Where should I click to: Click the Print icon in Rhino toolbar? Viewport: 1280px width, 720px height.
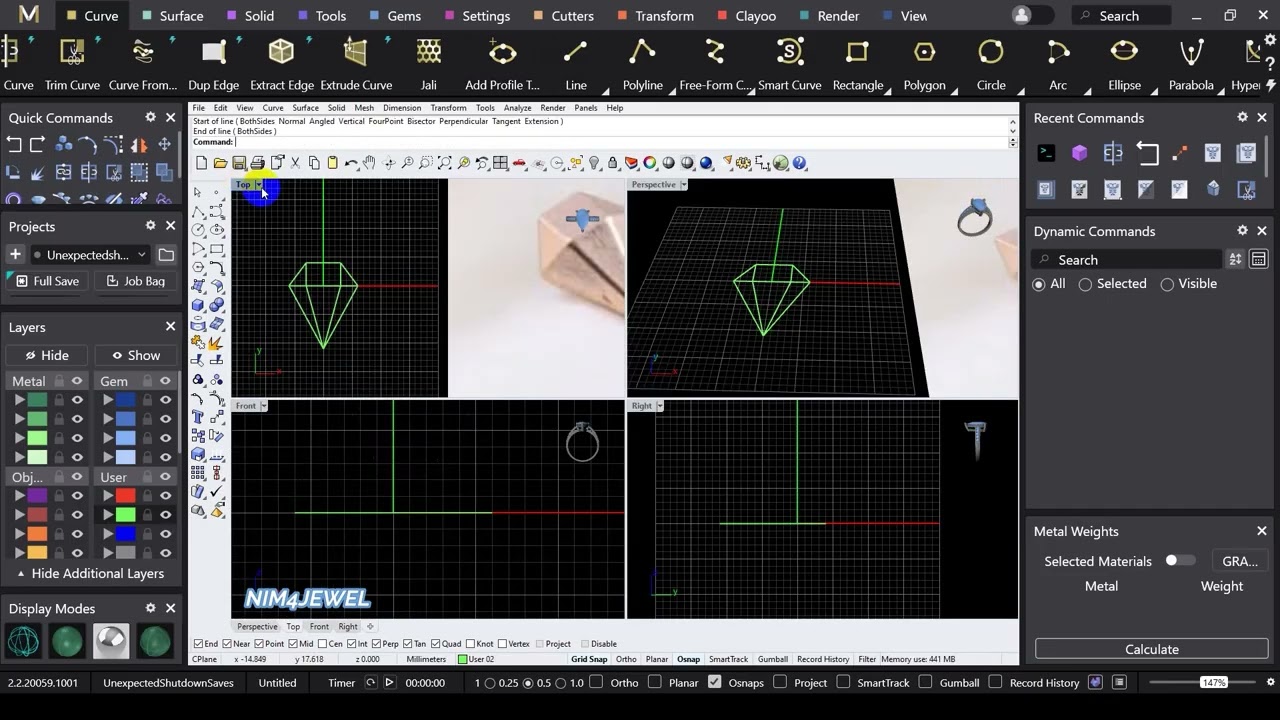(x=258, y=163)
